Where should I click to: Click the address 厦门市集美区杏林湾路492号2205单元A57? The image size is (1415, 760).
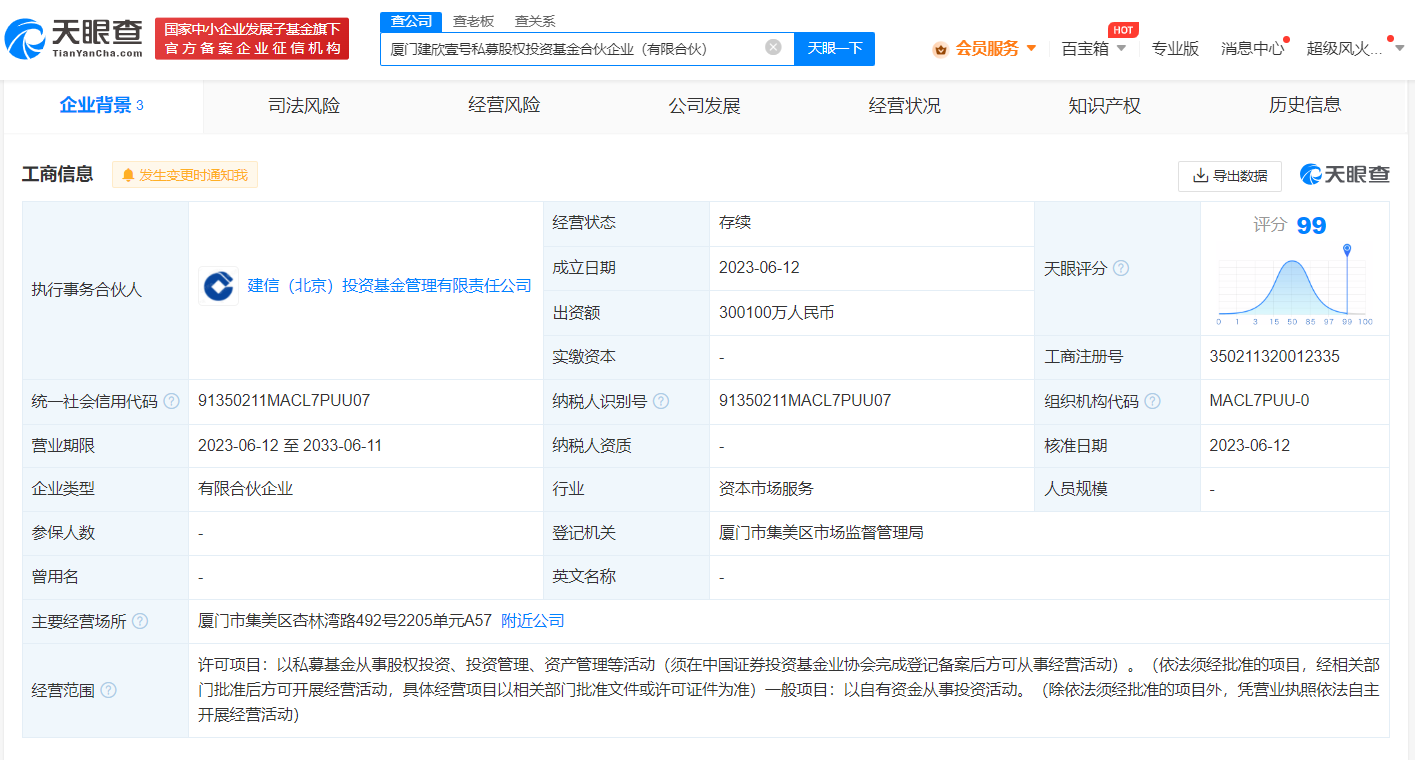(345, 621)
